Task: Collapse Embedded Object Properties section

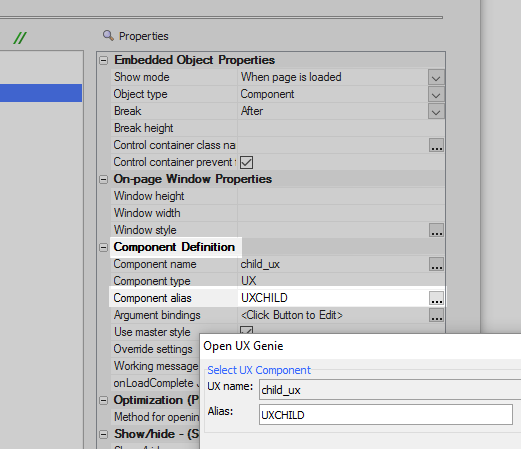Action: [x=104, y=60]
